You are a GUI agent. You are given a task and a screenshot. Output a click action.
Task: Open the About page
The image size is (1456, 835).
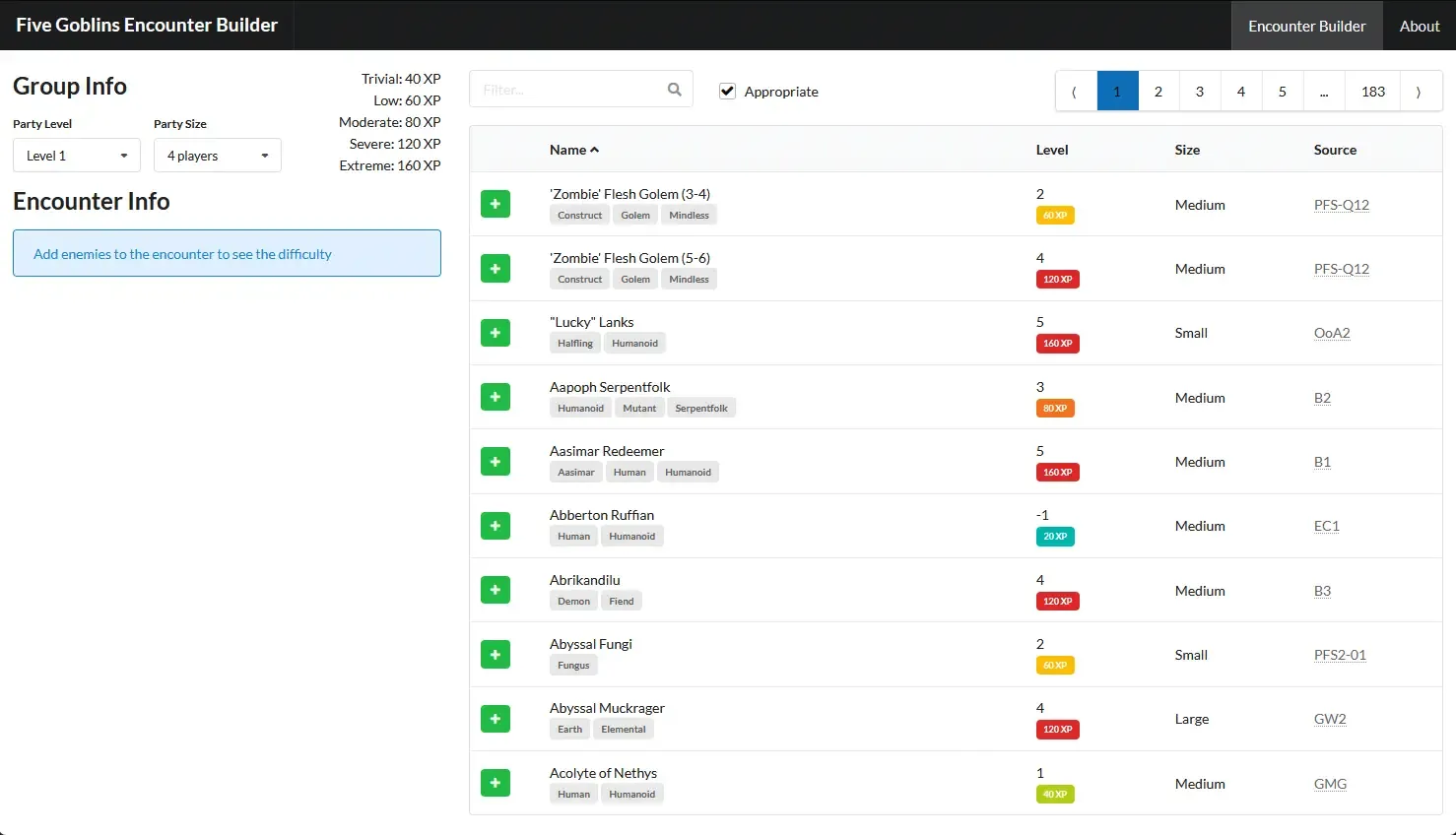(1419, 26)
